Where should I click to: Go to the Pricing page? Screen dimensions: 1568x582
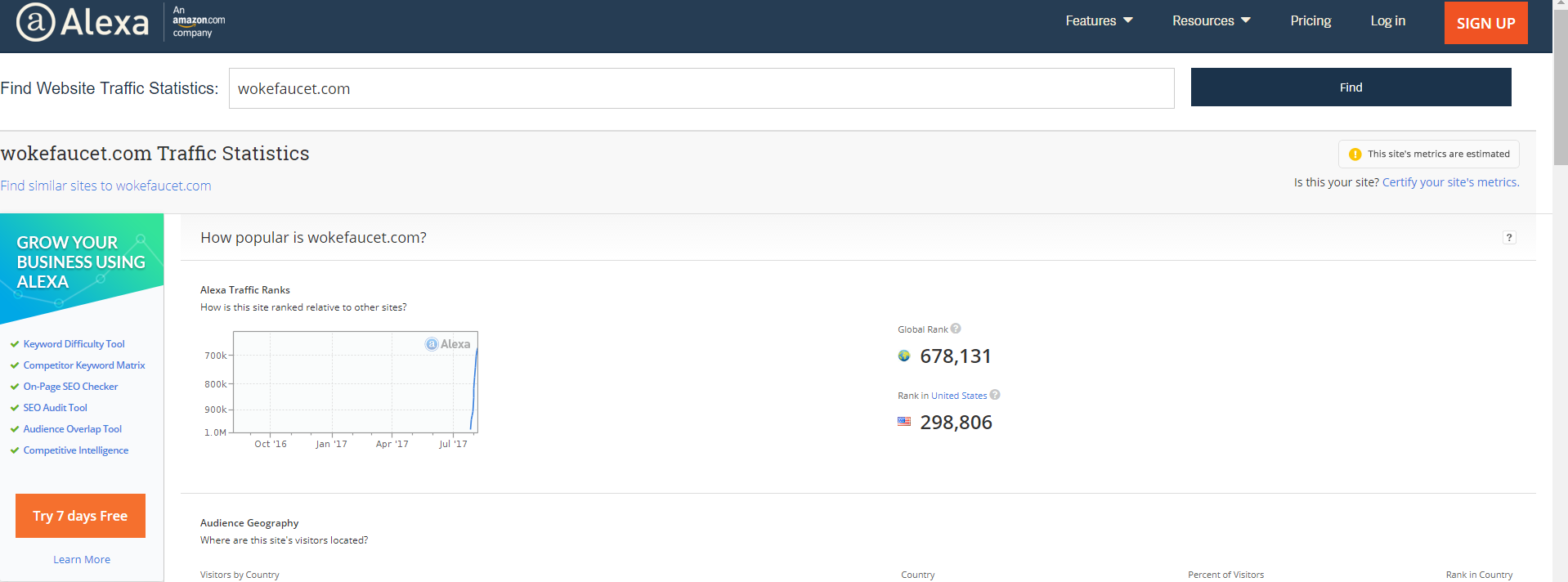point(1310,21)
